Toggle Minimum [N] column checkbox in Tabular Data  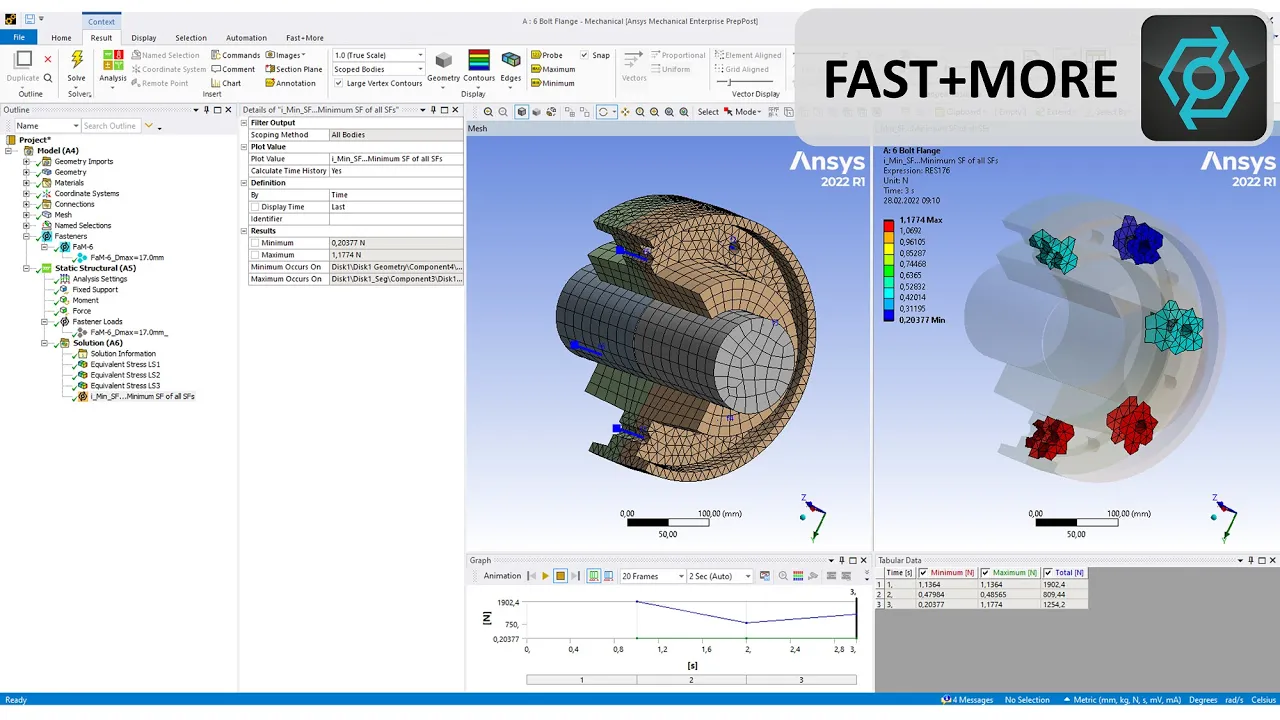click(923, 573)
